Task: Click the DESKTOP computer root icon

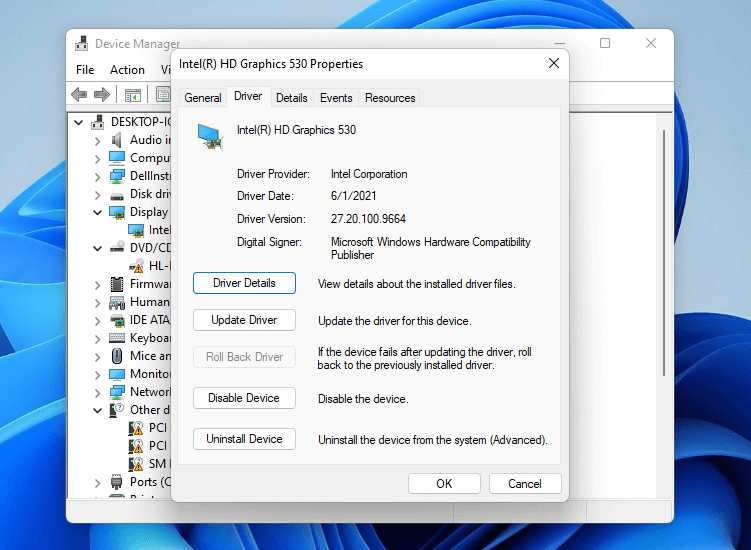Action: click(x=98, y=122)
